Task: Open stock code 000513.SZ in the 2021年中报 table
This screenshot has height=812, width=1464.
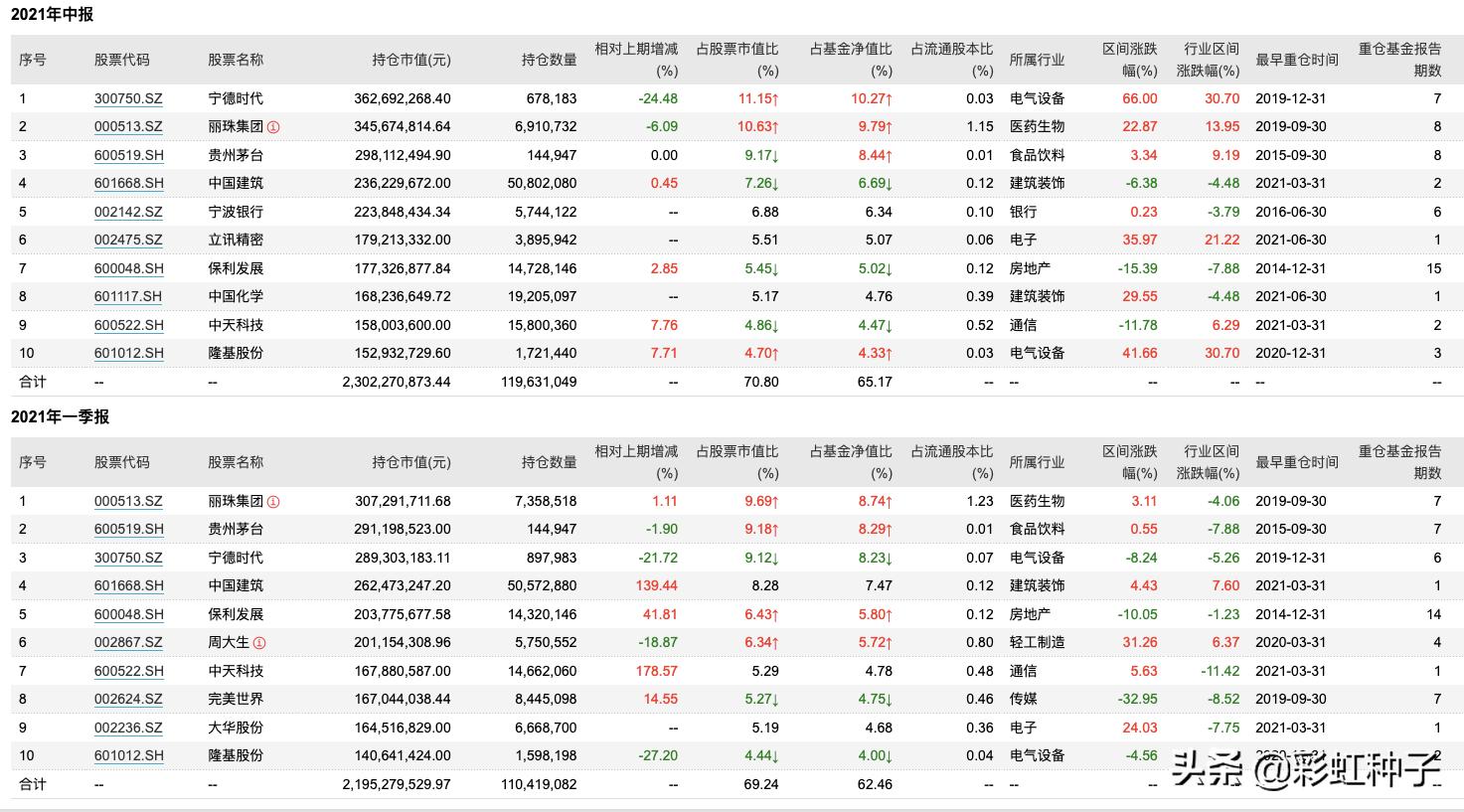Action: 128,126
